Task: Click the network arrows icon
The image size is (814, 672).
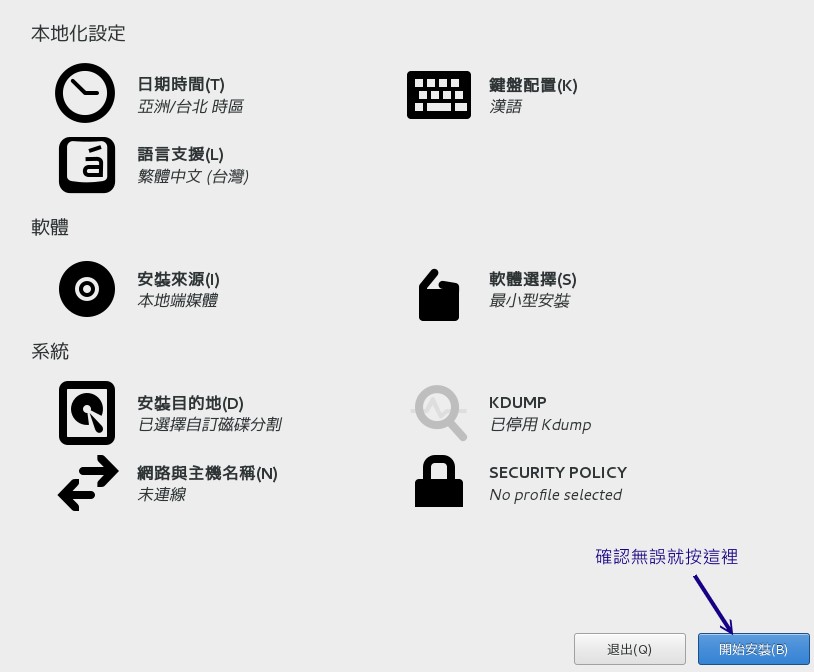Action: pyautogui.click(x=88, y=483)
